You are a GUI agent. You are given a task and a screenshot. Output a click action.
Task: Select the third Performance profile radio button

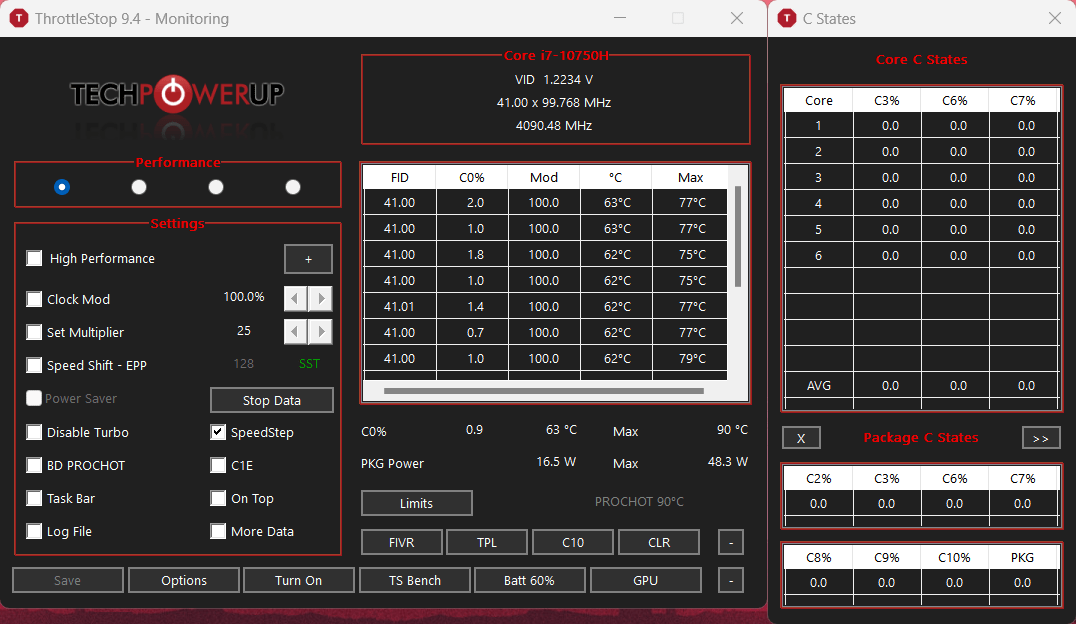[x=215, y=187]
